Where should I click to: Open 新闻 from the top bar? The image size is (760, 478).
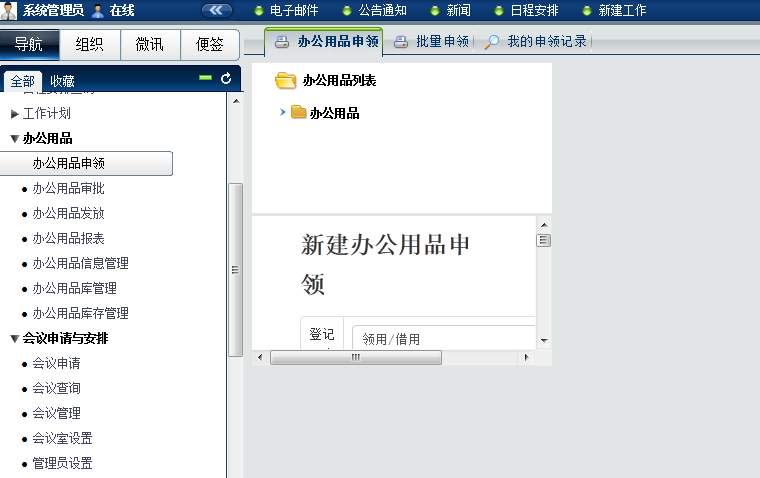459,10
